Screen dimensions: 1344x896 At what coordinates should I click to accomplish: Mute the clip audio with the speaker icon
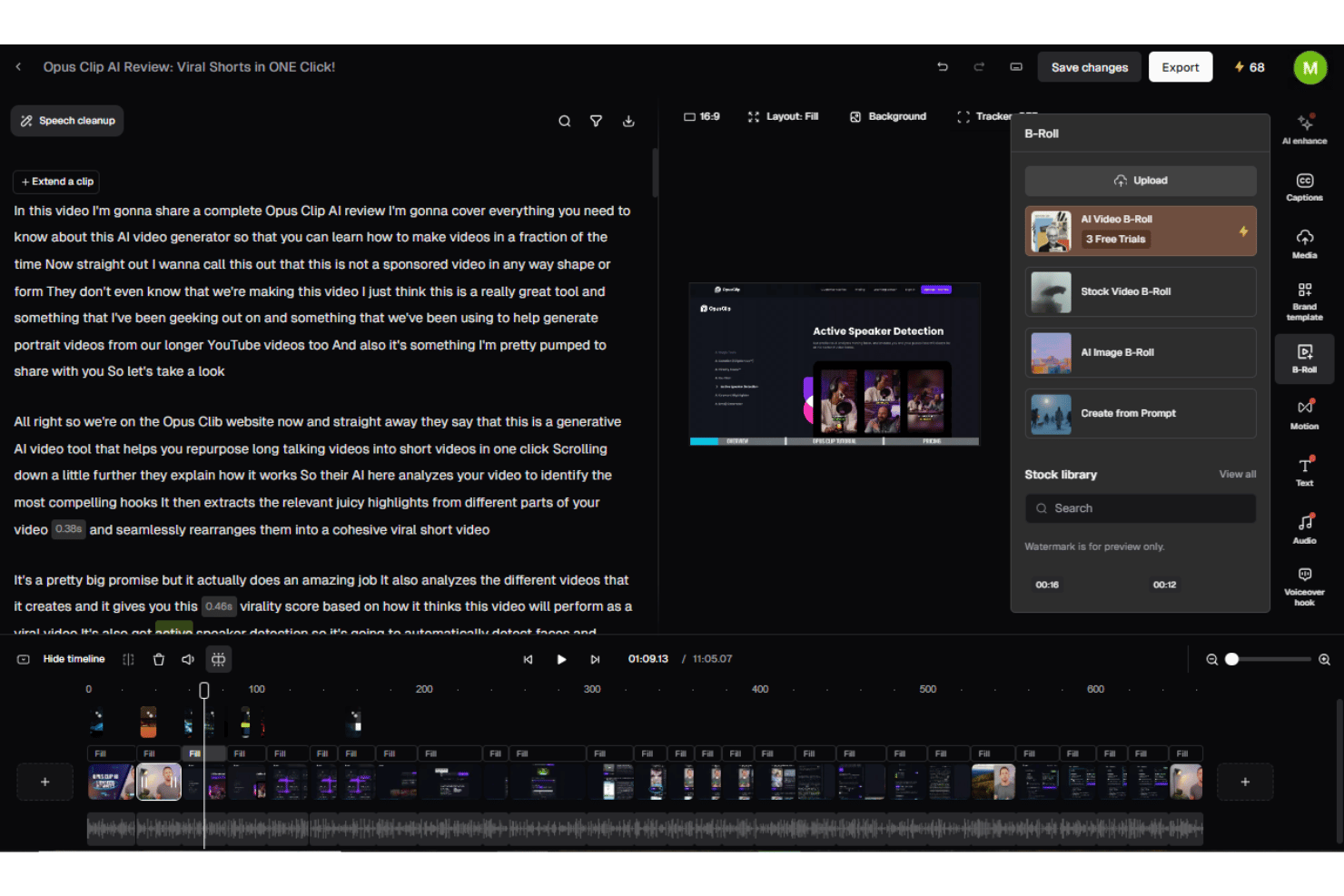(x=188, y=660)
